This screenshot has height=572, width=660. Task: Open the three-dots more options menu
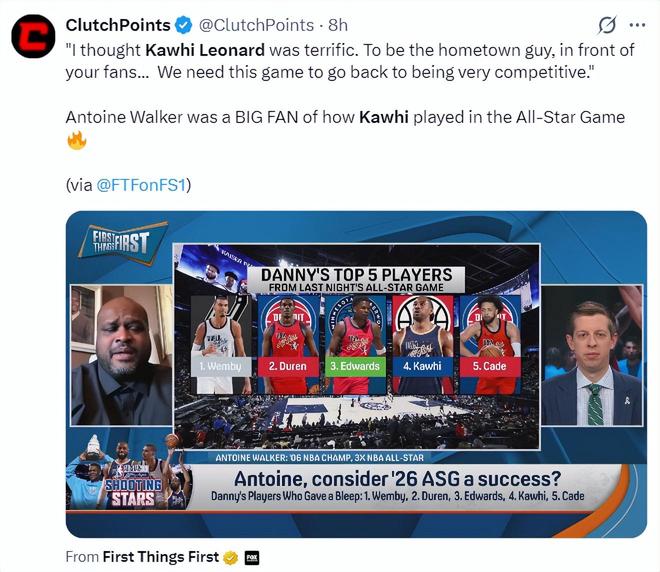click(637, 25)
